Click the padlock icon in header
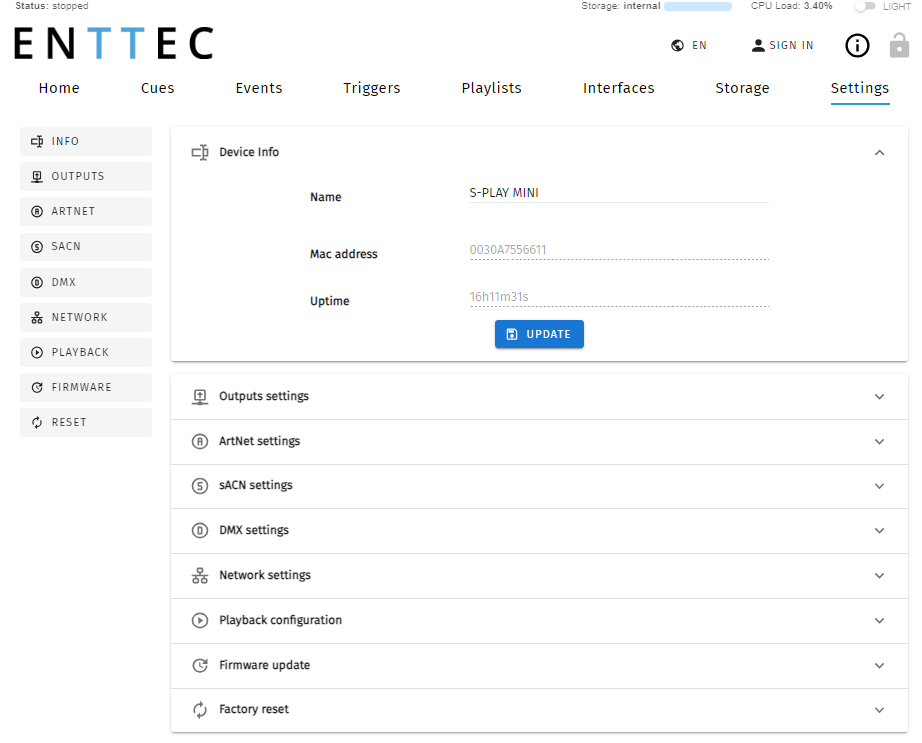922x743 pixels. (899, 45)
